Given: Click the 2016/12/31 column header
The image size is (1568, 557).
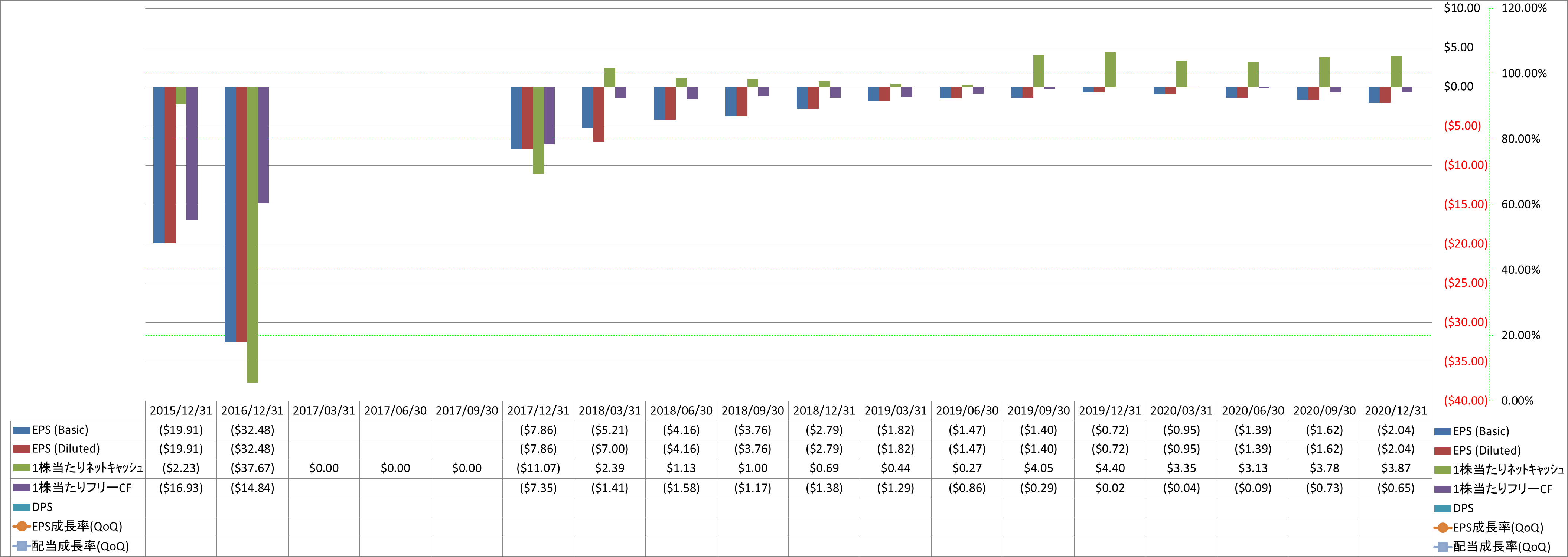Looking at the screenshot, I should [x=252, y=411].
